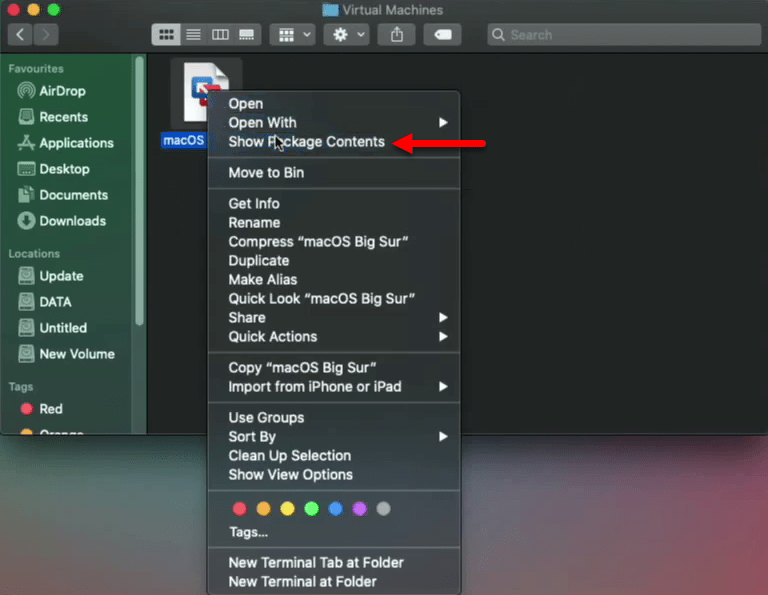Screen dimensions: 768x595
Task: Expand the Share submenu in context menu
Action: point(334,318)
